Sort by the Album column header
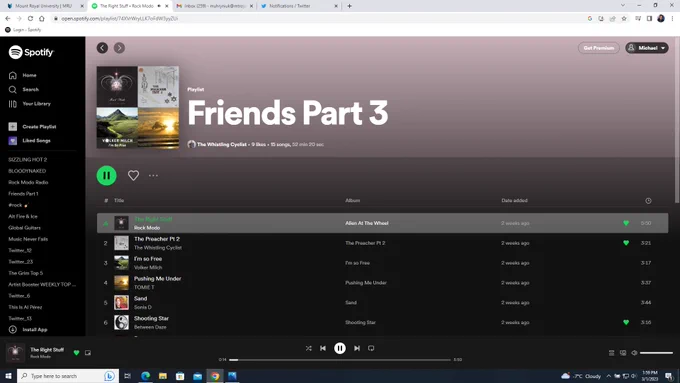Viewport: 680px width, 383px height. coord(353,200)
